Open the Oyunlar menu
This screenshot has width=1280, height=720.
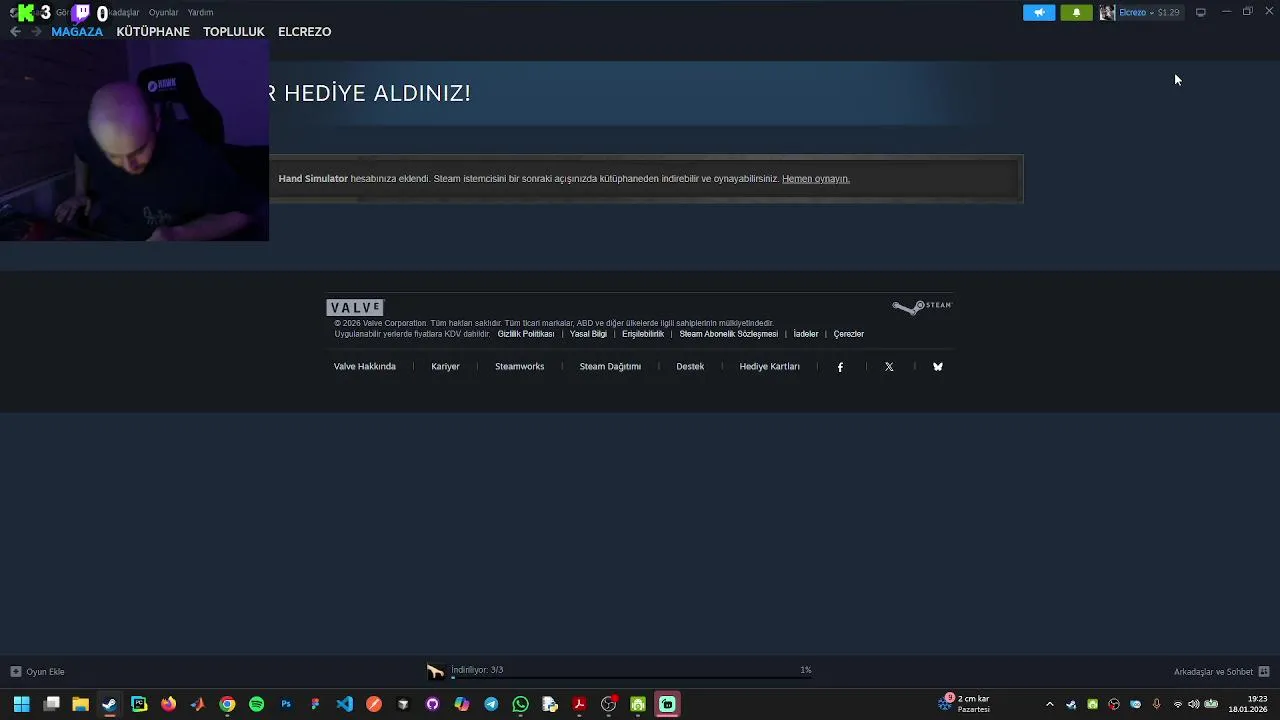(x=163, y=13)
